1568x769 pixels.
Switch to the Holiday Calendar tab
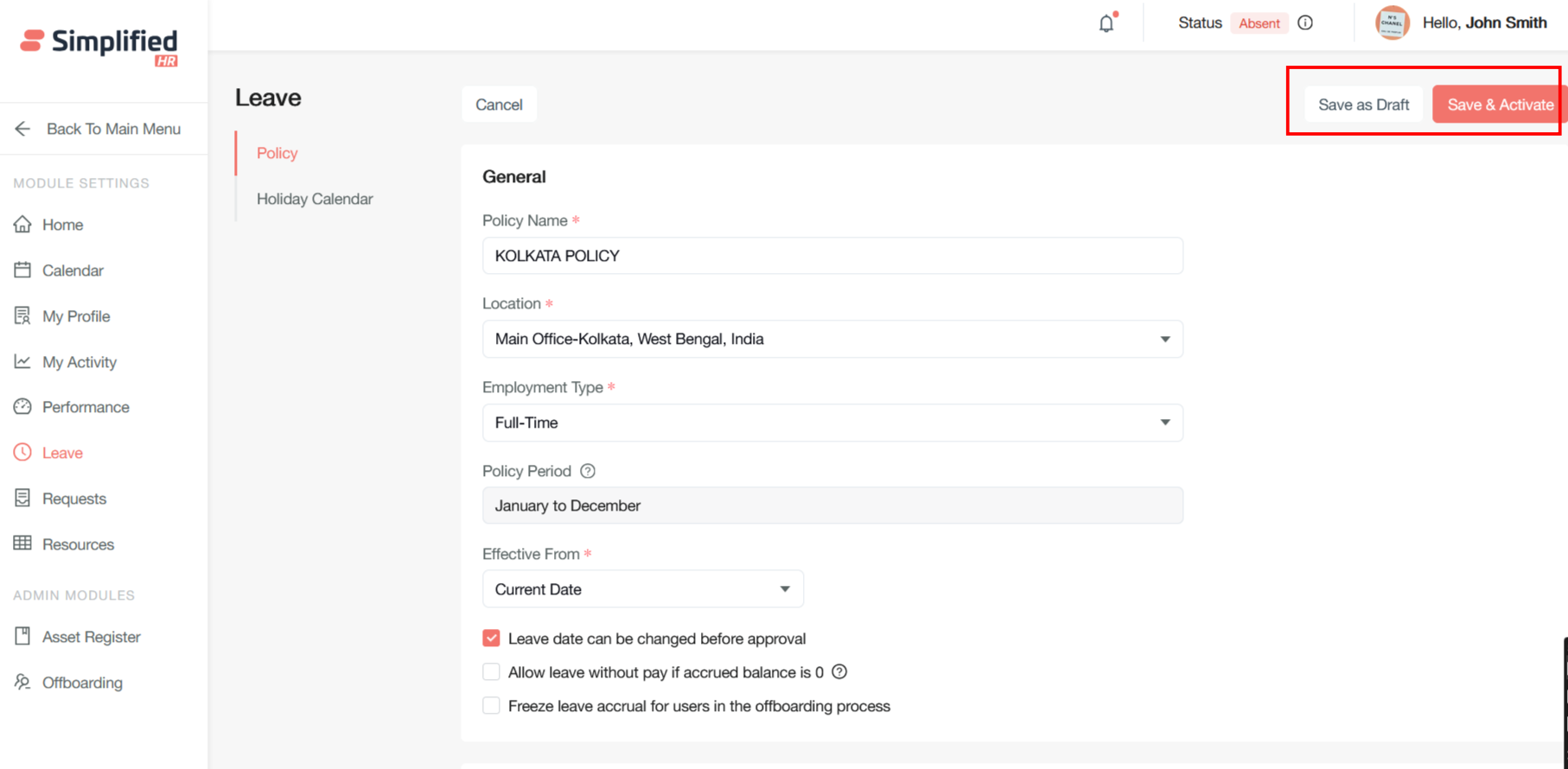tap(315, 199)
